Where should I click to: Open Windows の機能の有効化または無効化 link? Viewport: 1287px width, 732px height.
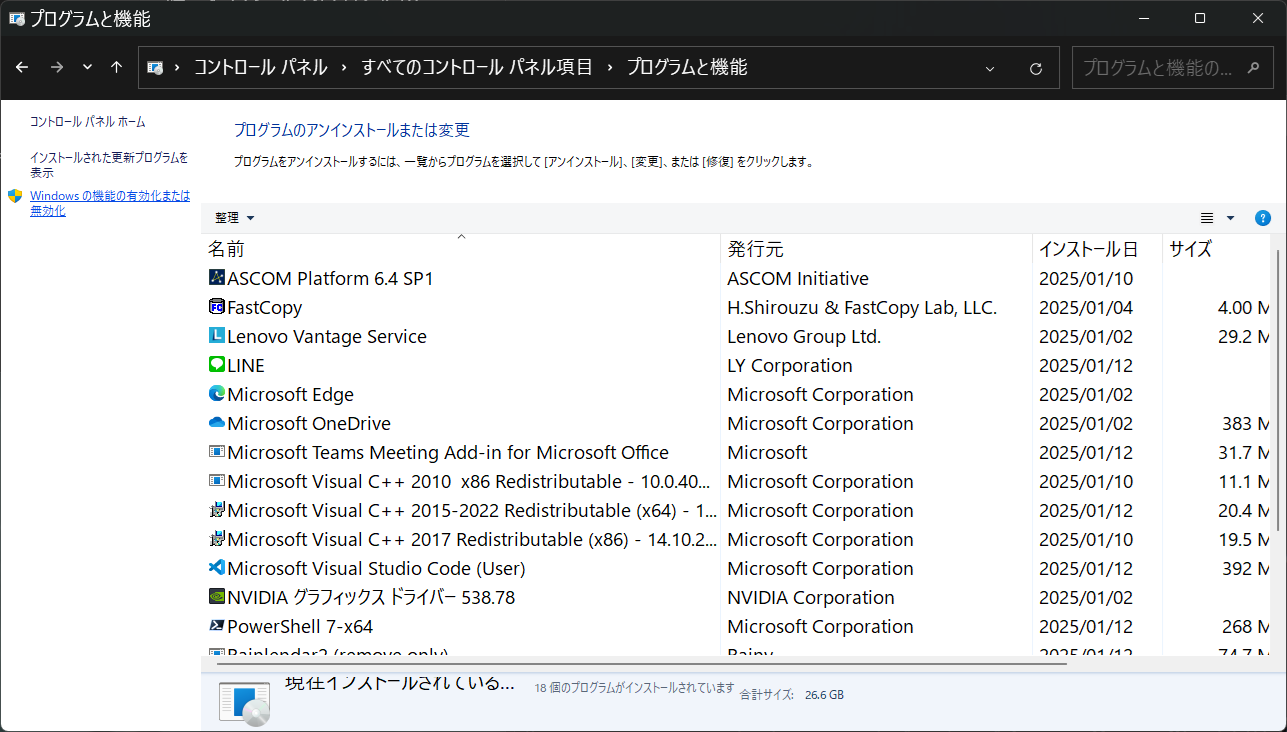click(110, 203)
